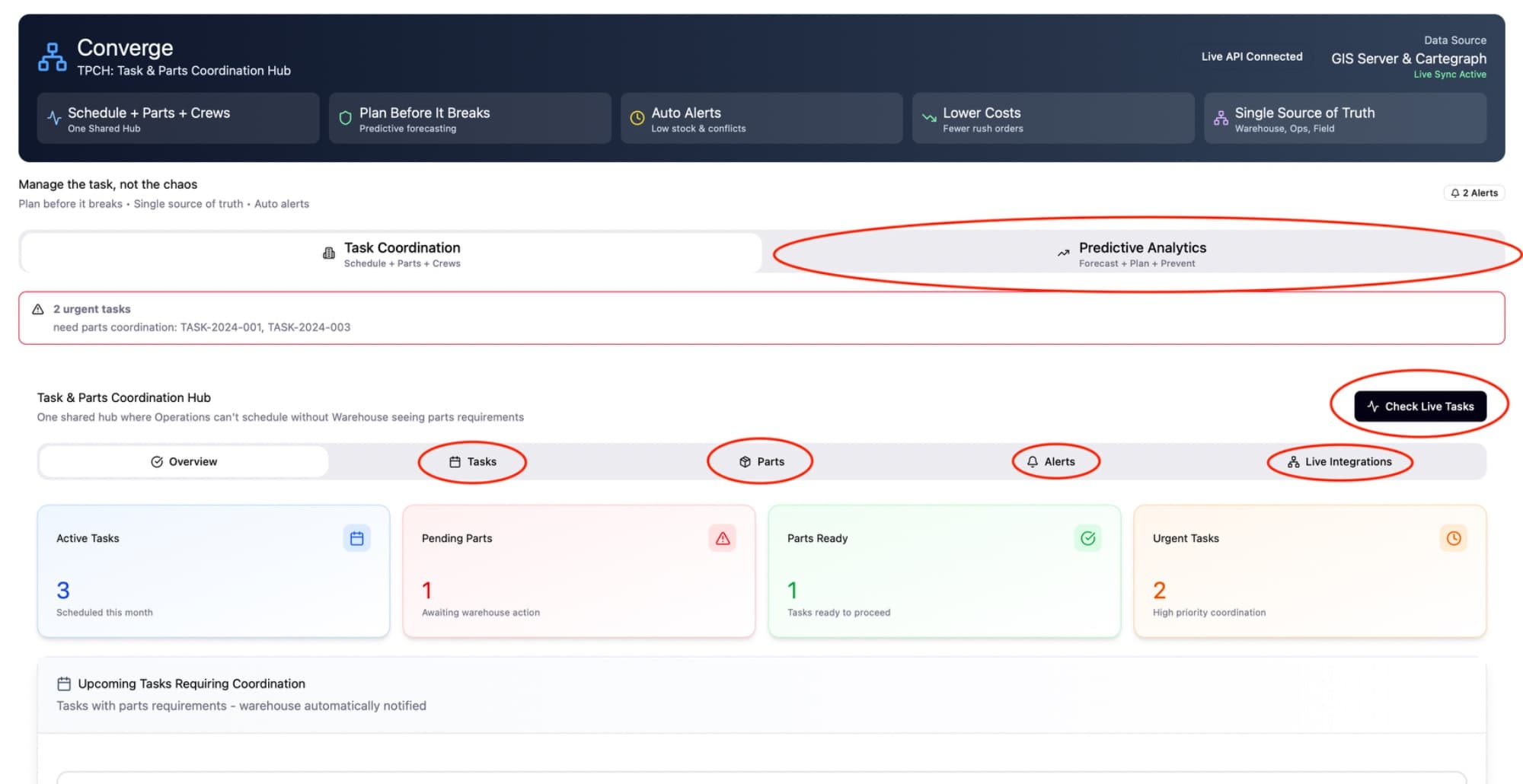Click the Data Source label
This screenshot has height=784, width=1523.
click(1454, 40)
